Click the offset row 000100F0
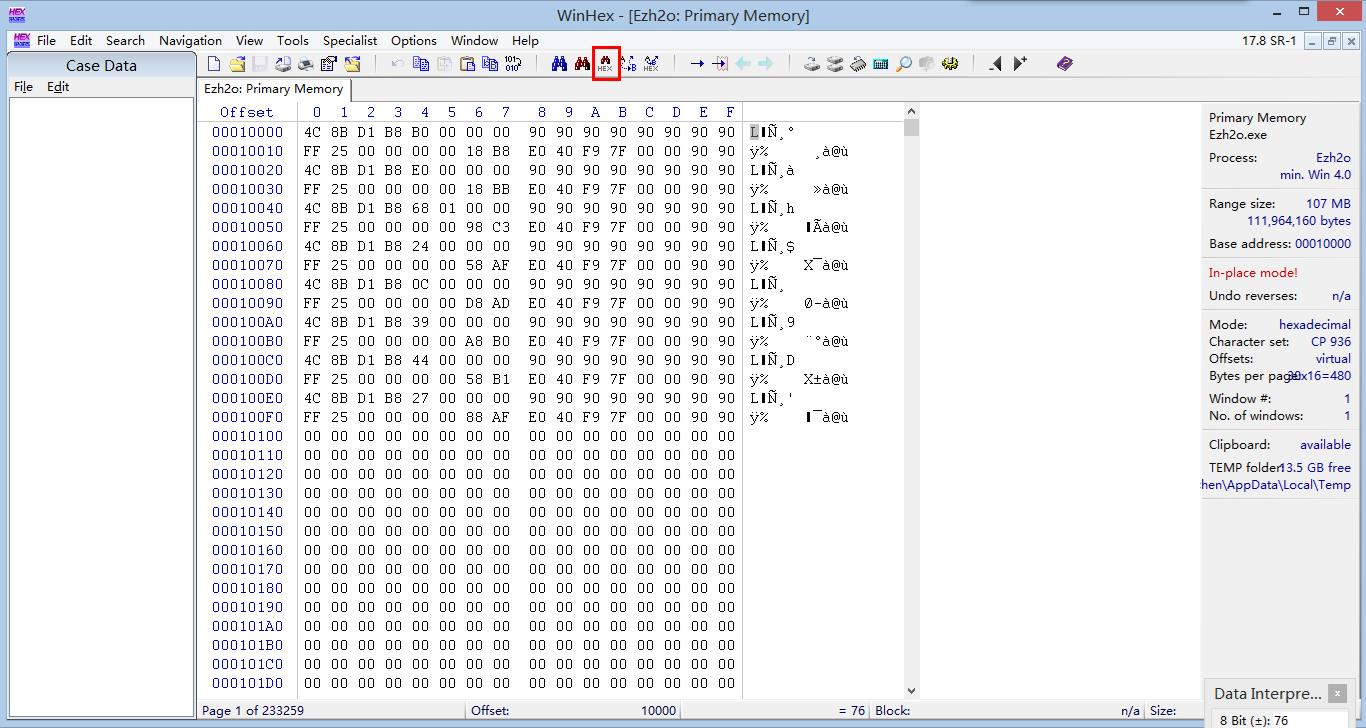The height and width of the screenshot is (728, 1366). (x=247, y=417)
